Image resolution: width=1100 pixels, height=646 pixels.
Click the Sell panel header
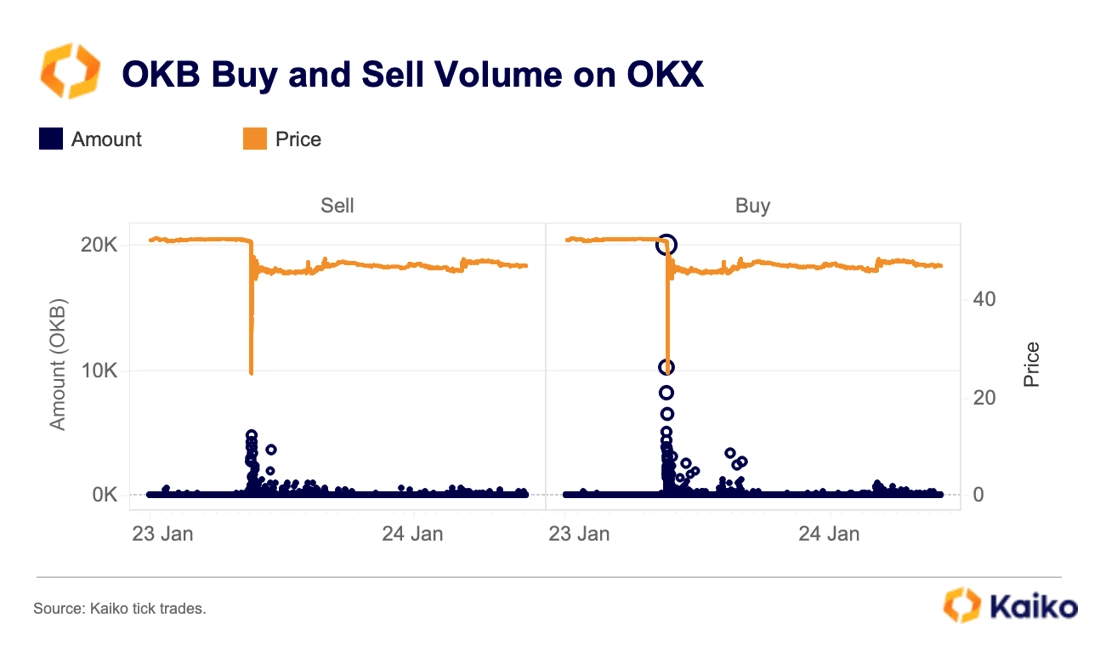[337, 206]
